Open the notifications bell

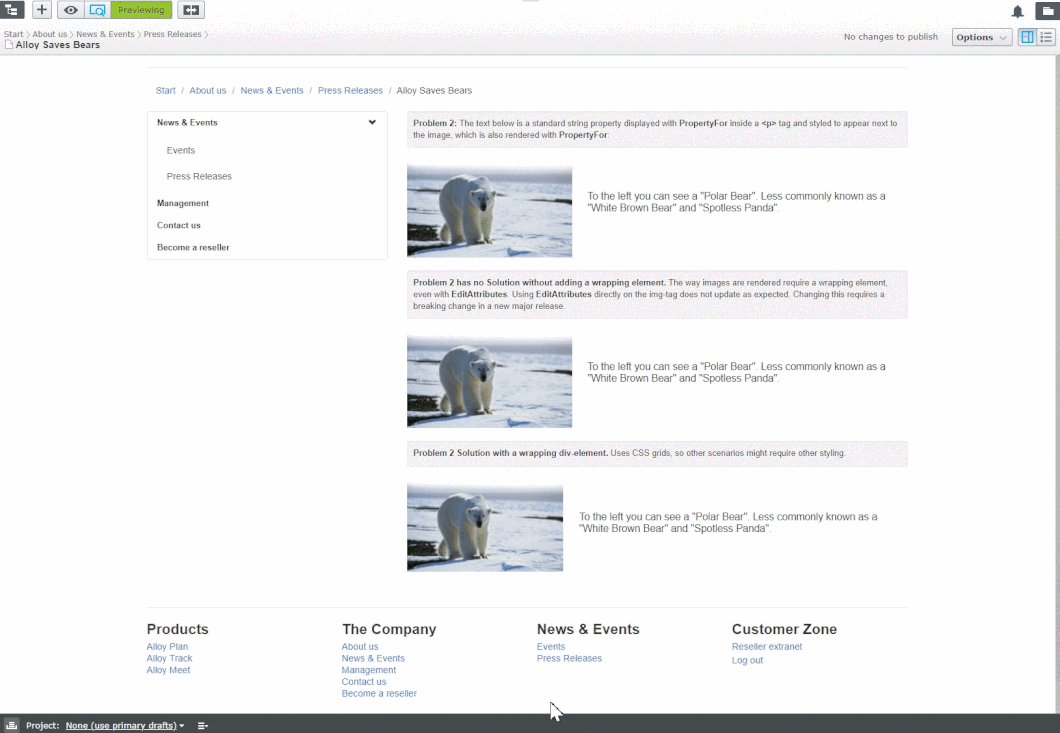[1017, 11]
